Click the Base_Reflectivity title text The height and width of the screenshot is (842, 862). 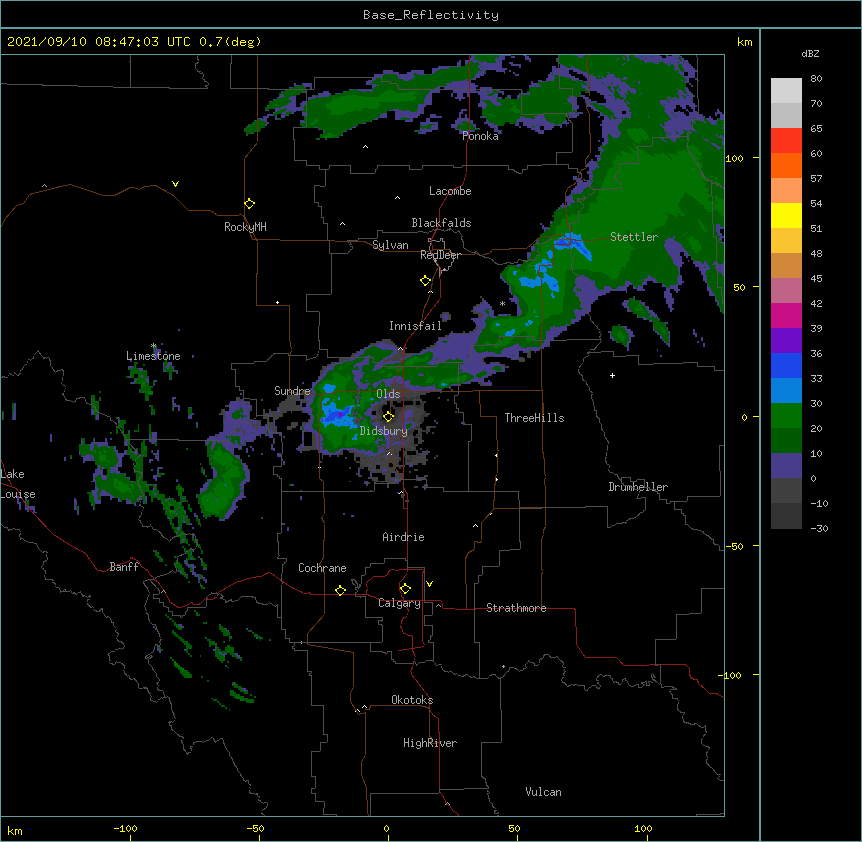[x=431, y=15]
